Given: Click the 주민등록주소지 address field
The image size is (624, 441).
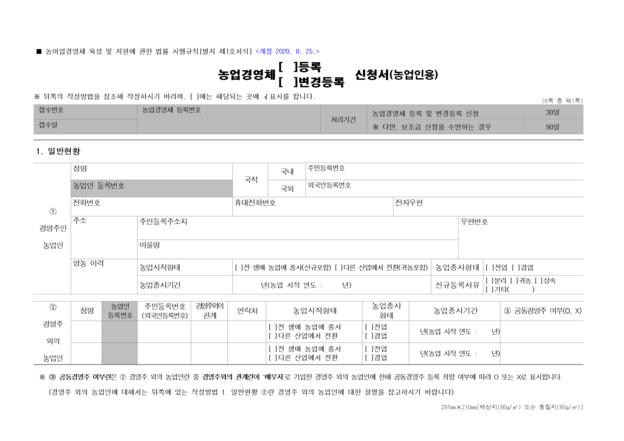Looking at the screenshot, I should tap(298, 228).
